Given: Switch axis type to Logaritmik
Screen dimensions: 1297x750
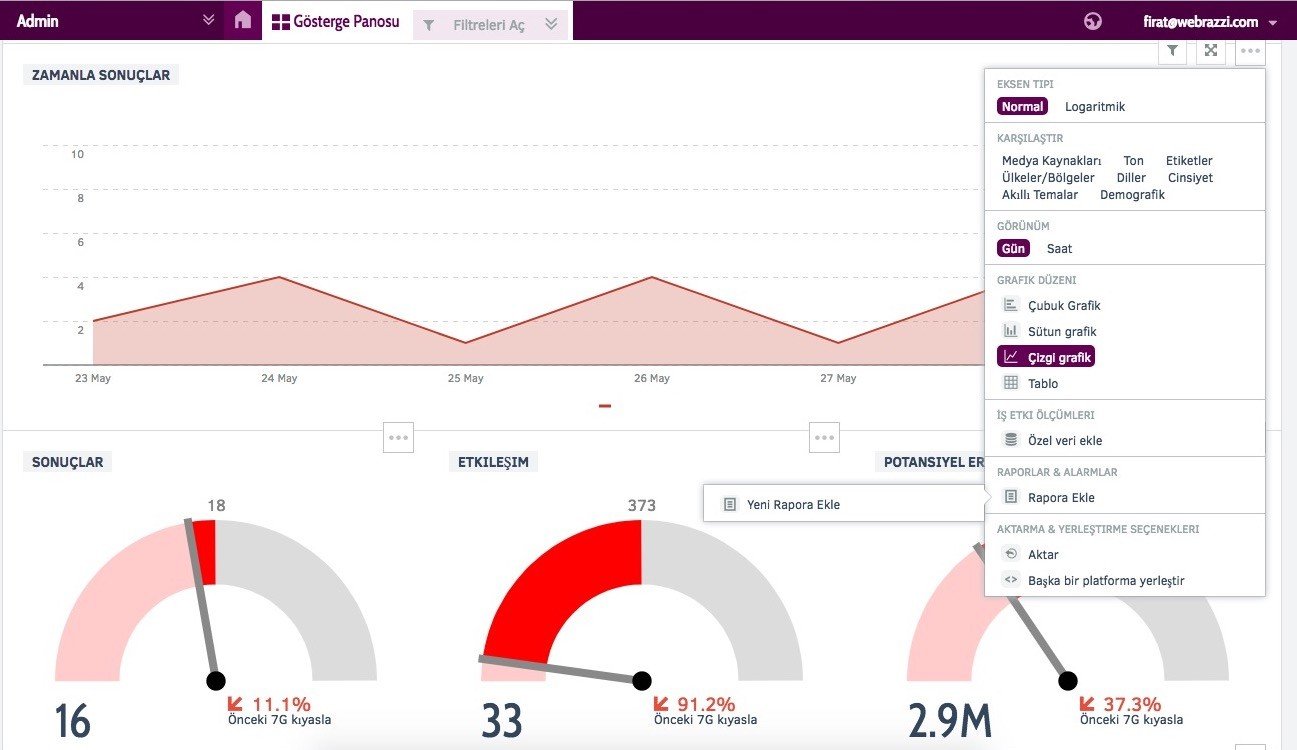Looking at the screenshot, I should (1095, 106).
